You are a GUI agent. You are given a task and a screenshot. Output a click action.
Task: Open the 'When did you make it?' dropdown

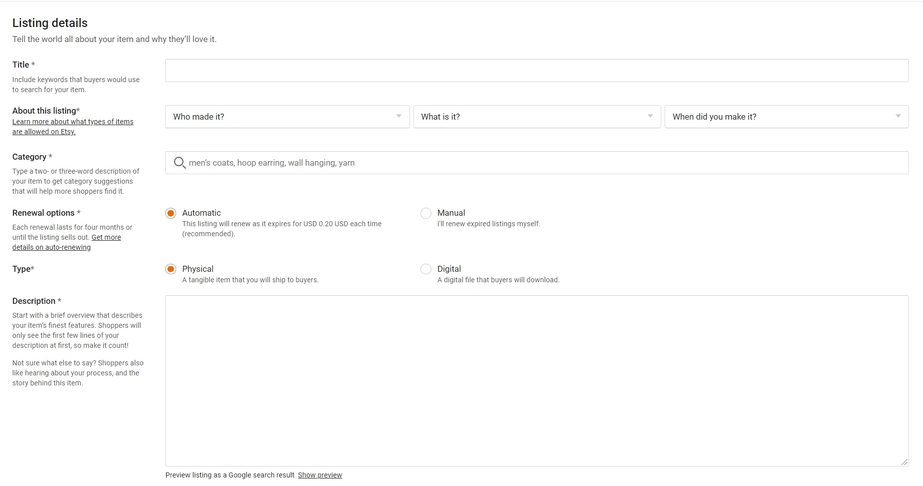786,116
